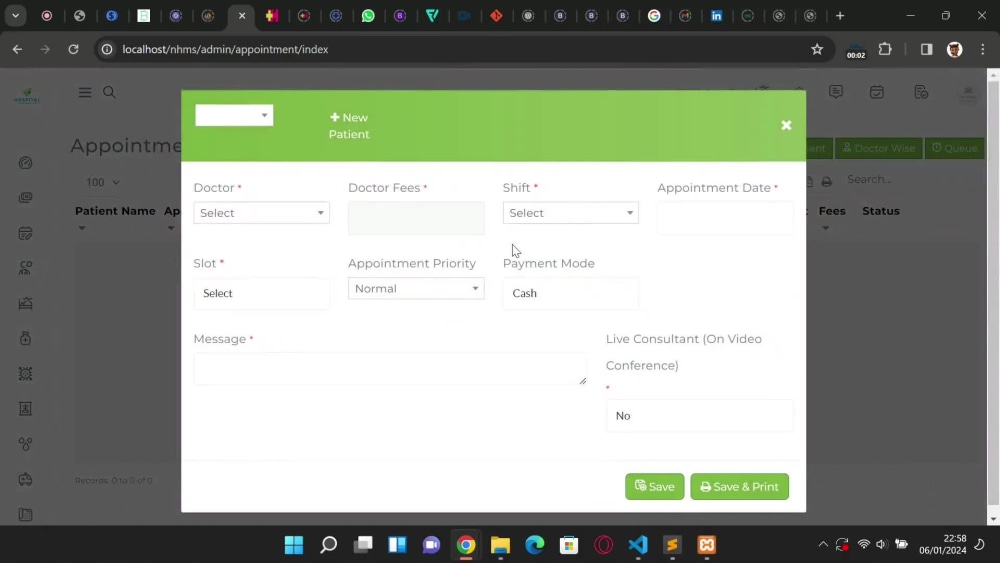Open the Windows Start menu
Image resolution: width=1000 pixels, height=563 pixels.
point(294,545)
